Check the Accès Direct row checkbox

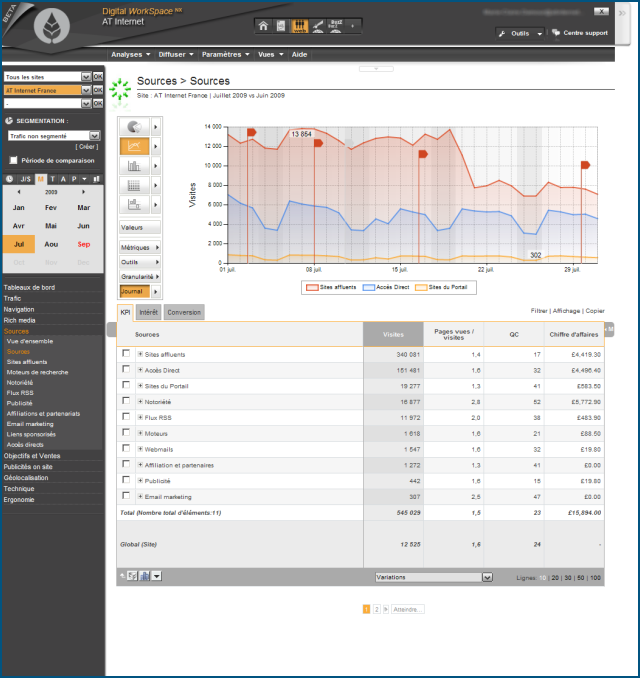pyautogui.click(x=126, y=369)
